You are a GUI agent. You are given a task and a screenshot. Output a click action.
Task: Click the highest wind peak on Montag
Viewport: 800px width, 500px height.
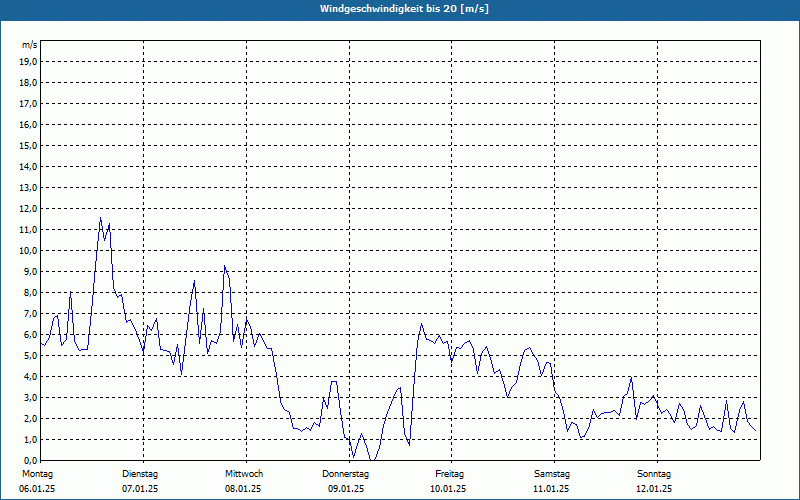click(x=101, y=218)
